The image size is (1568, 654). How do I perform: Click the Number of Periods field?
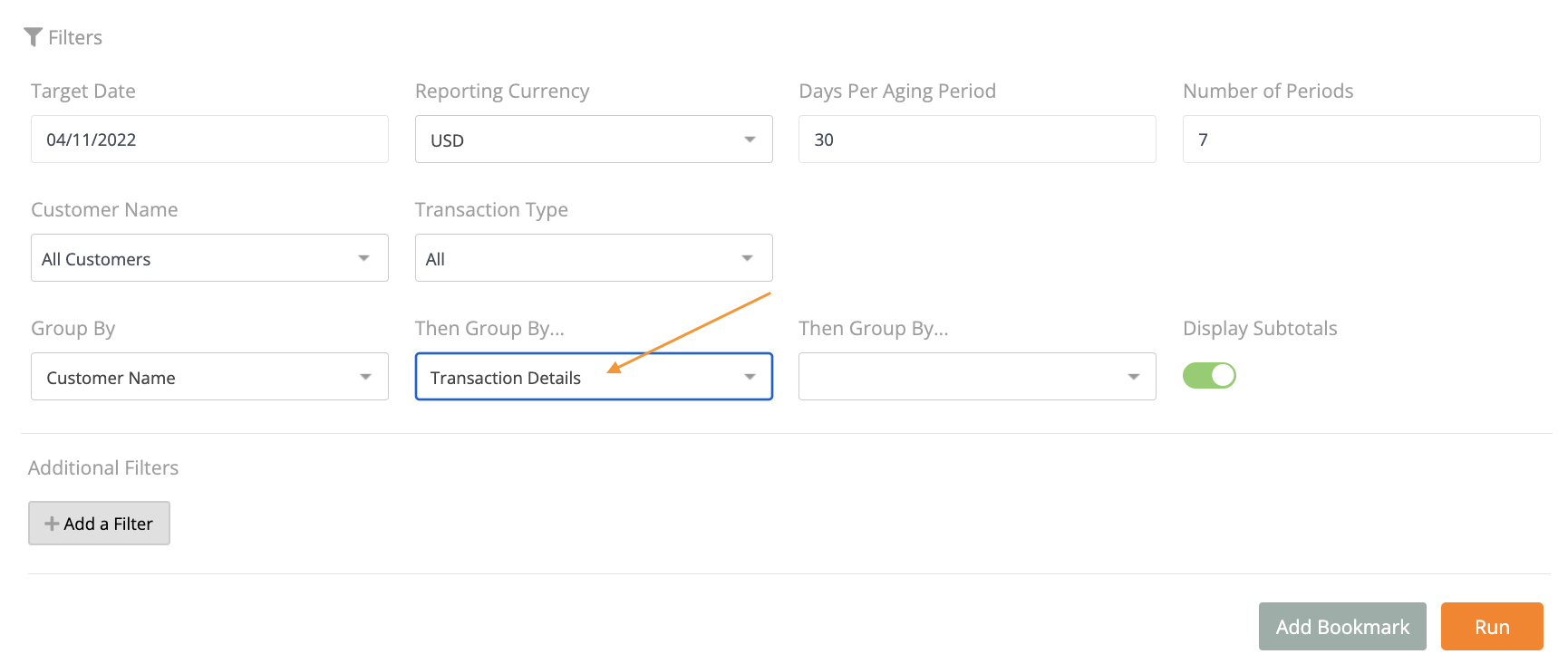click(1361, 139)
